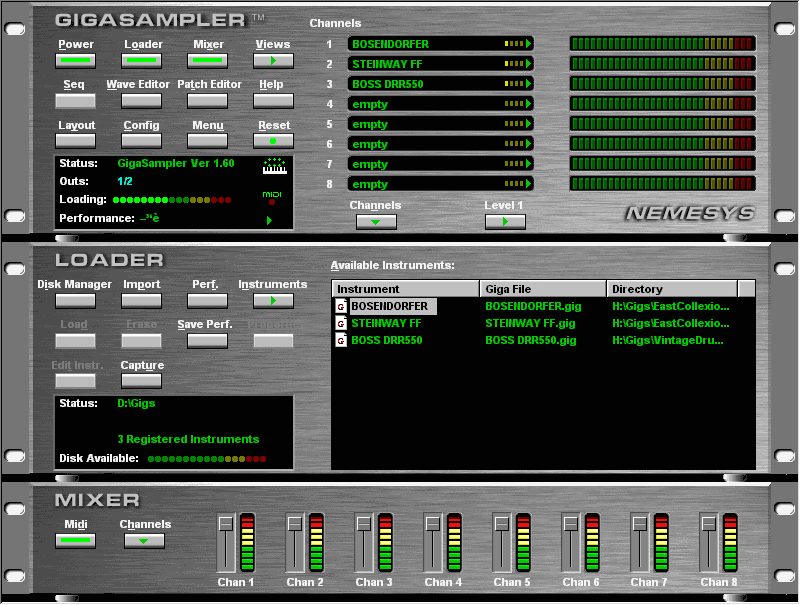The width and height of the screenshot is (800, 605).
Task: Open the Patch Editor
Action: click(207, 101)
